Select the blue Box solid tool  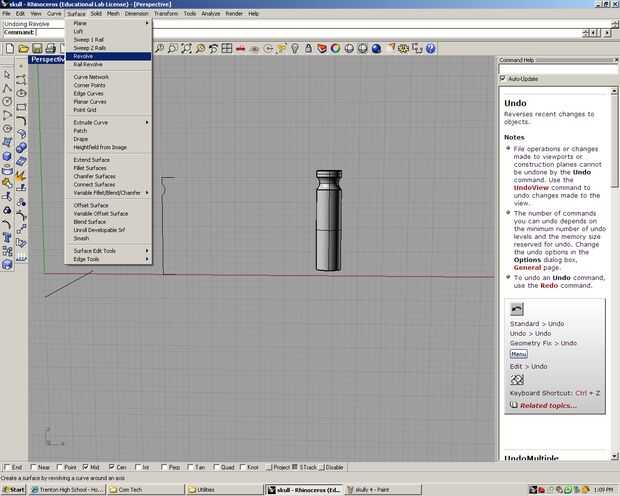7,156
